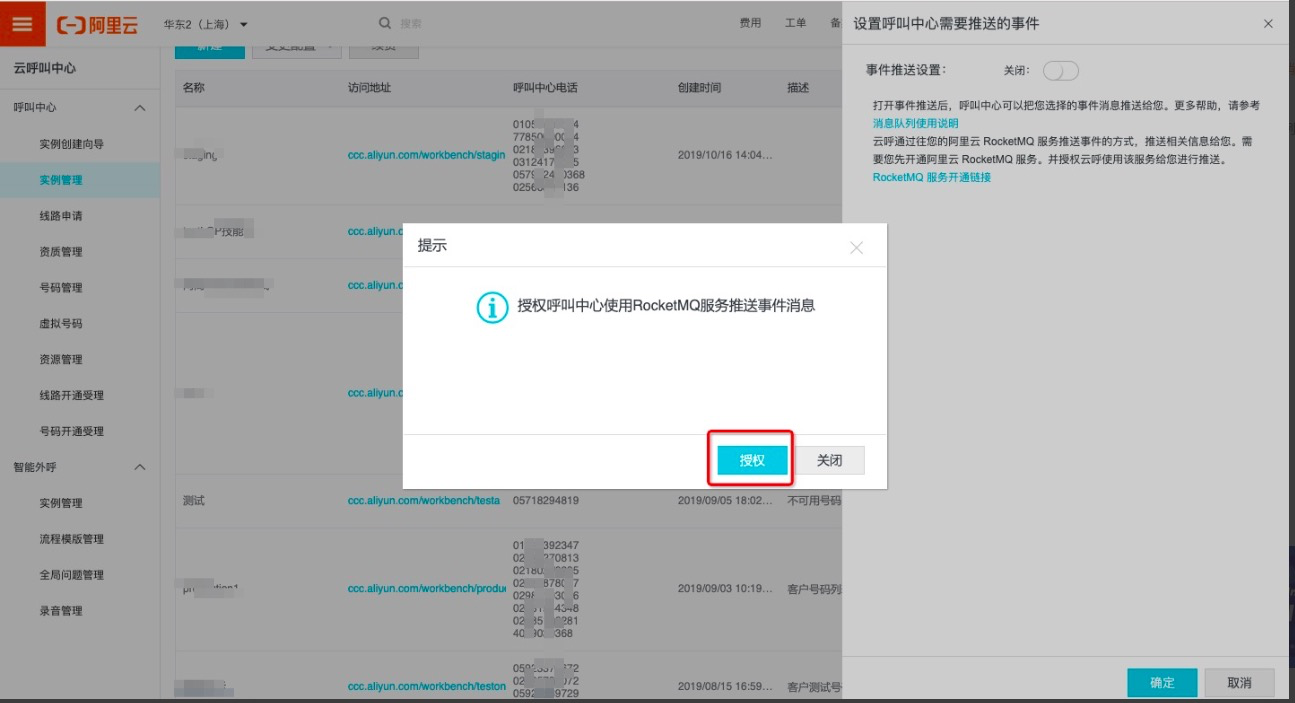Open 虚拟号码 in sidebar
1295x703 pixels.
(x=61, y=324)
